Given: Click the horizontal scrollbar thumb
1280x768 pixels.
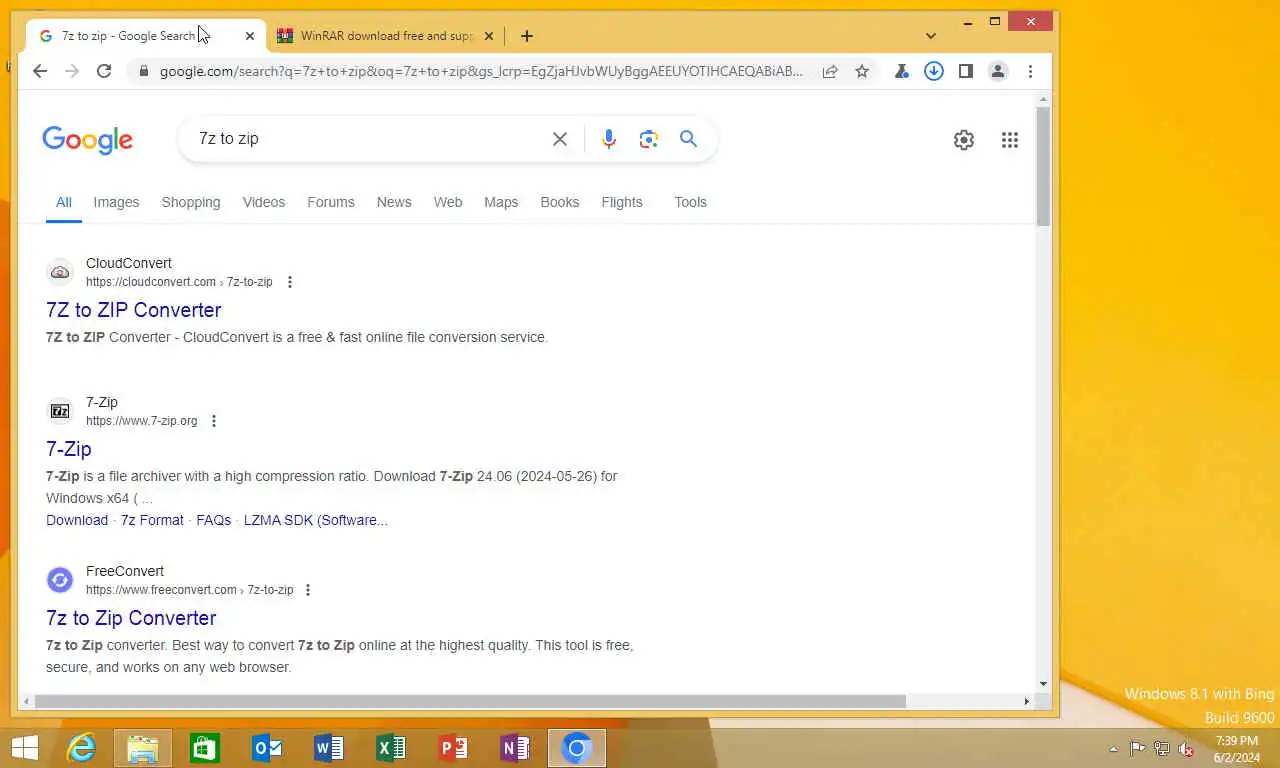Looking at the screenshot, I should [x=470, y=701].
